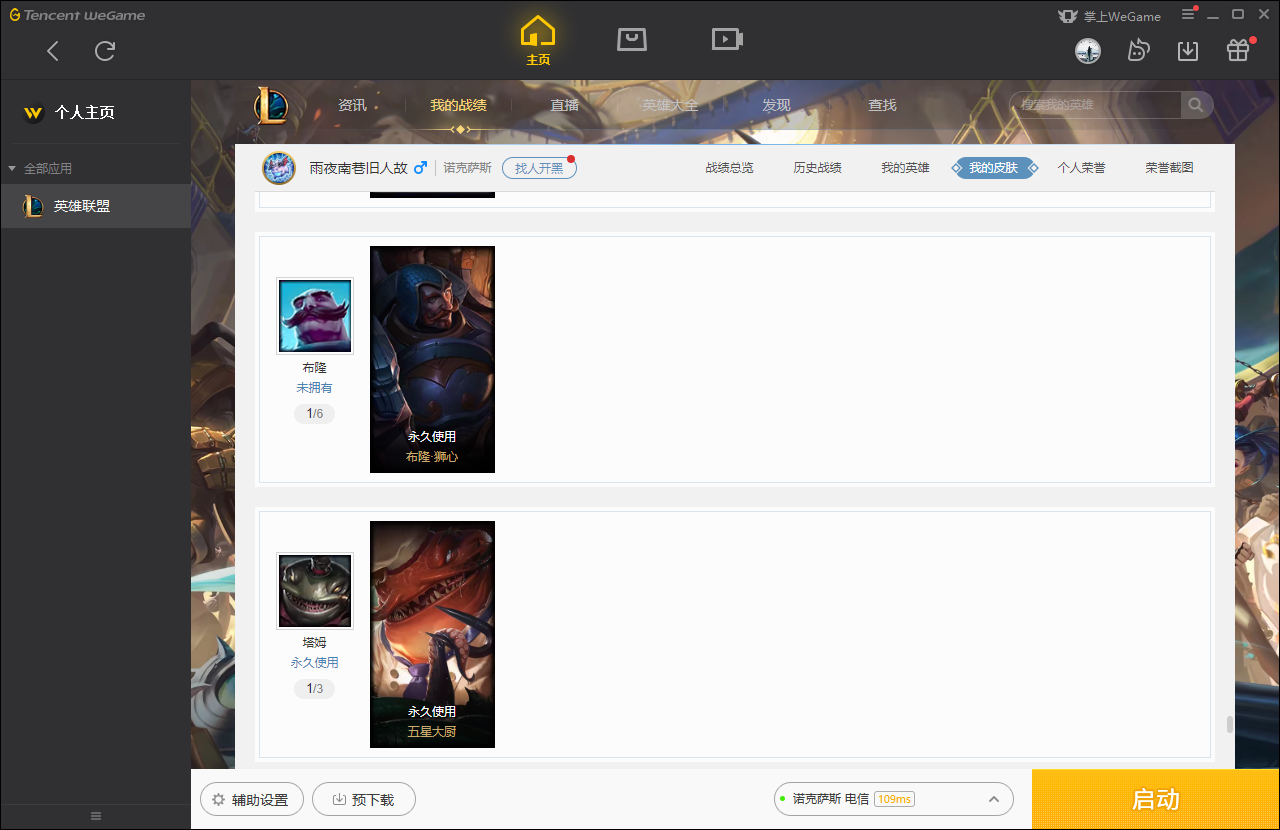
Task: Open the gift box icon
Action: point(1238,50)
